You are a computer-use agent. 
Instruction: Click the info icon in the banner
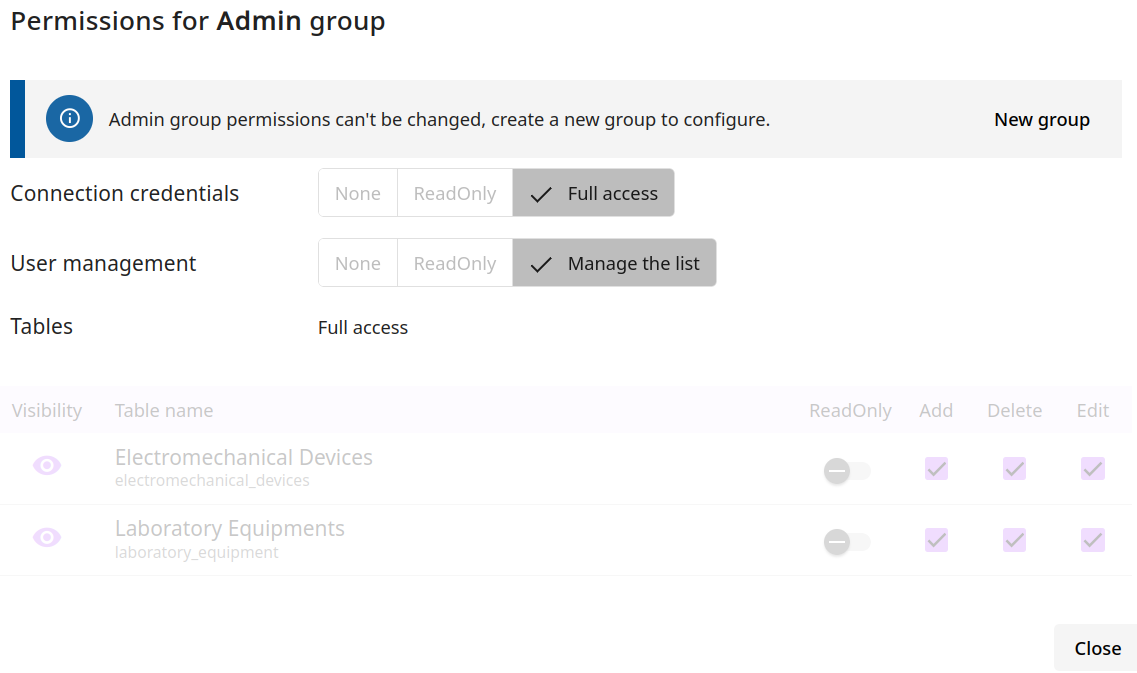coord(69,119)
